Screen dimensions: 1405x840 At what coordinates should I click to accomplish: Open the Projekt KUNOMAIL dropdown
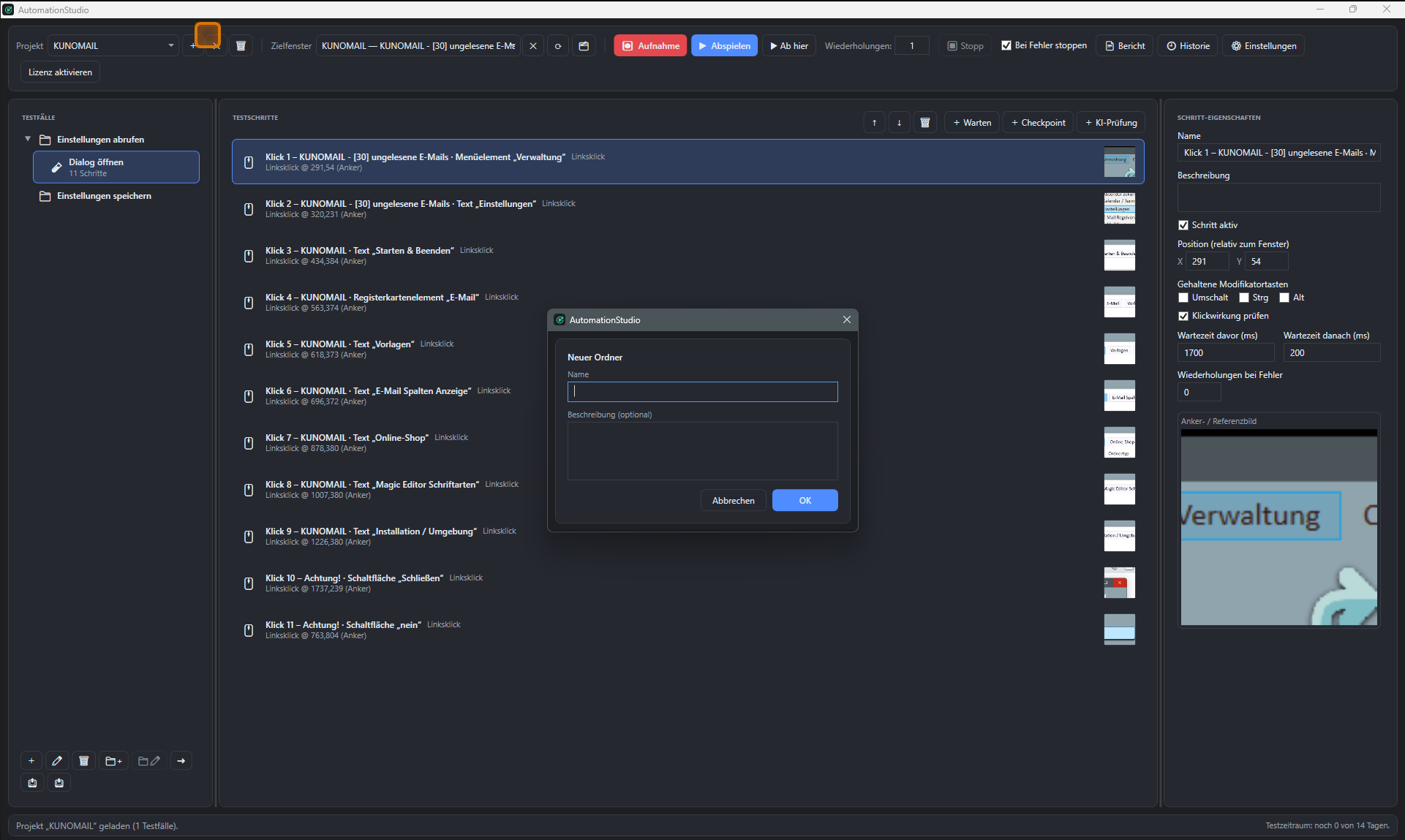point(113,46)
